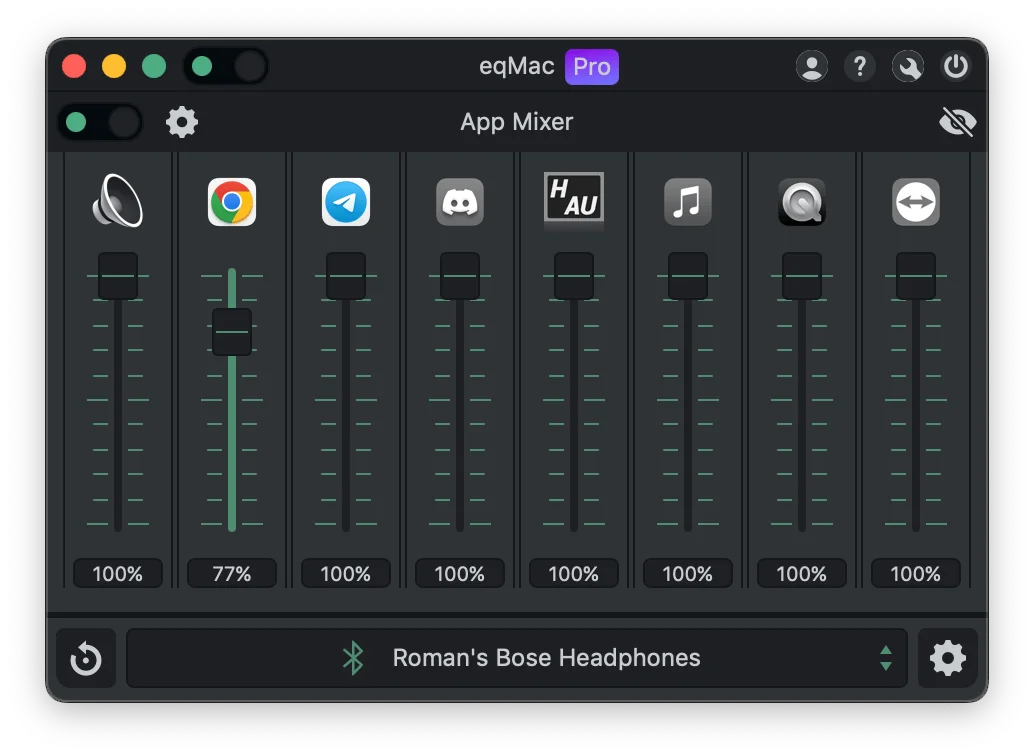The width and height of the screenshot is (1034, 756).
Task: Click the Bluetooth icon beside headphones name
Action: tap(353, 658)
